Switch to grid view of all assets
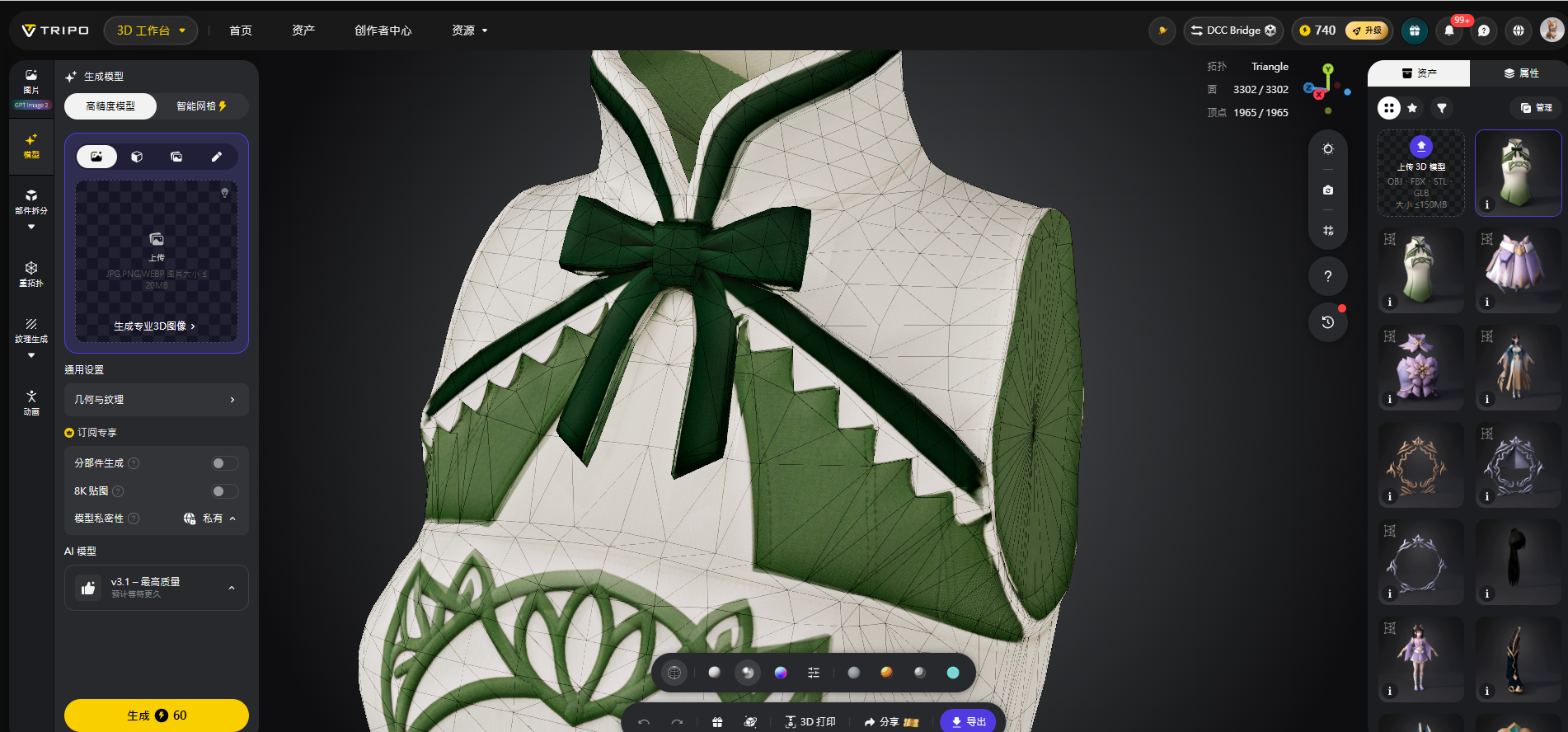1568x732 pixels. 1389,108
